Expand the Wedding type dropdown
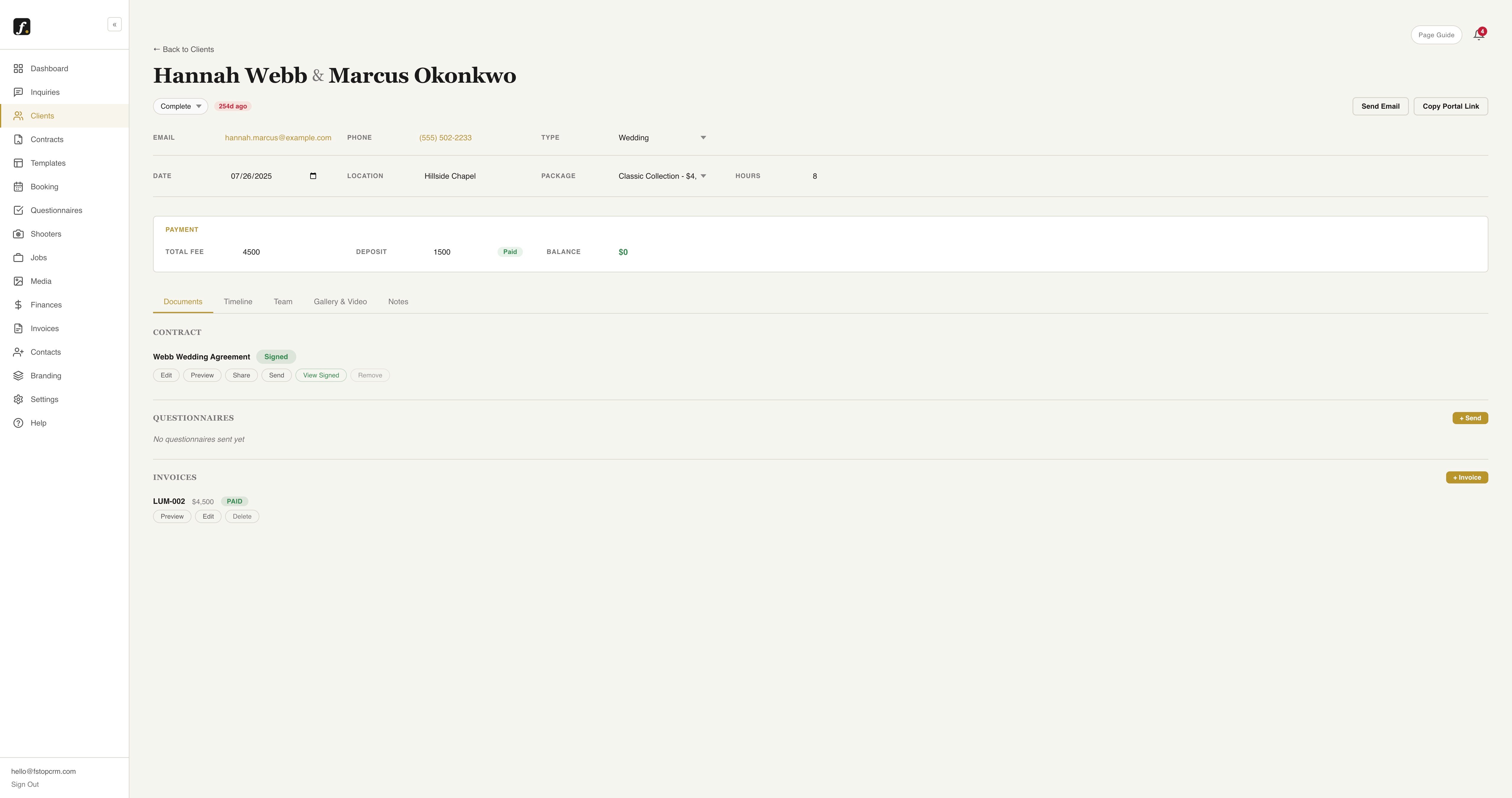The width and height of the screenshot is (1512, 798). point(661,138)
